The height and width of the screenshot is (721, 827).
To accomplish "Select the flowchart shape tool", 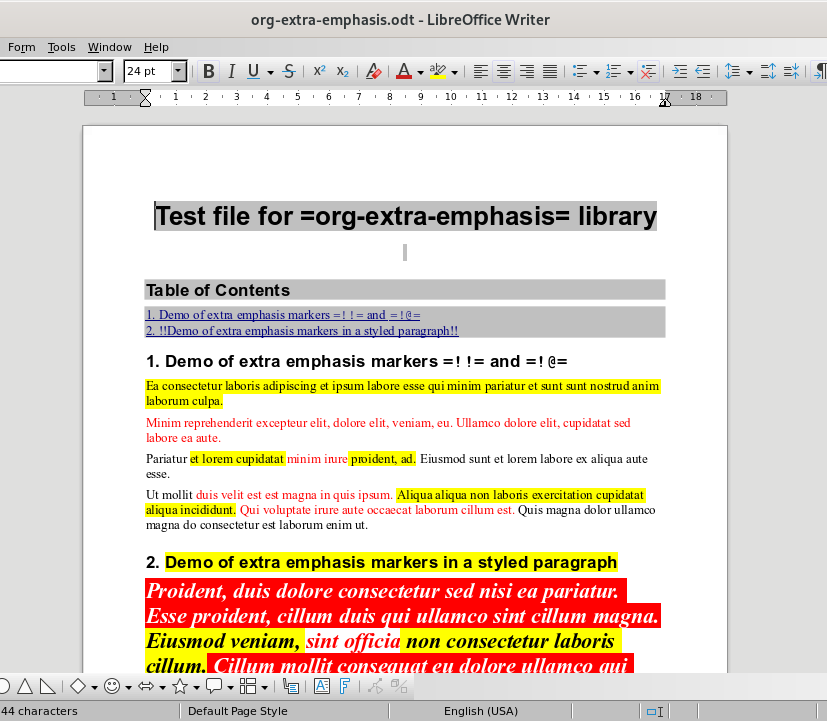I will (x=248, y=686).
